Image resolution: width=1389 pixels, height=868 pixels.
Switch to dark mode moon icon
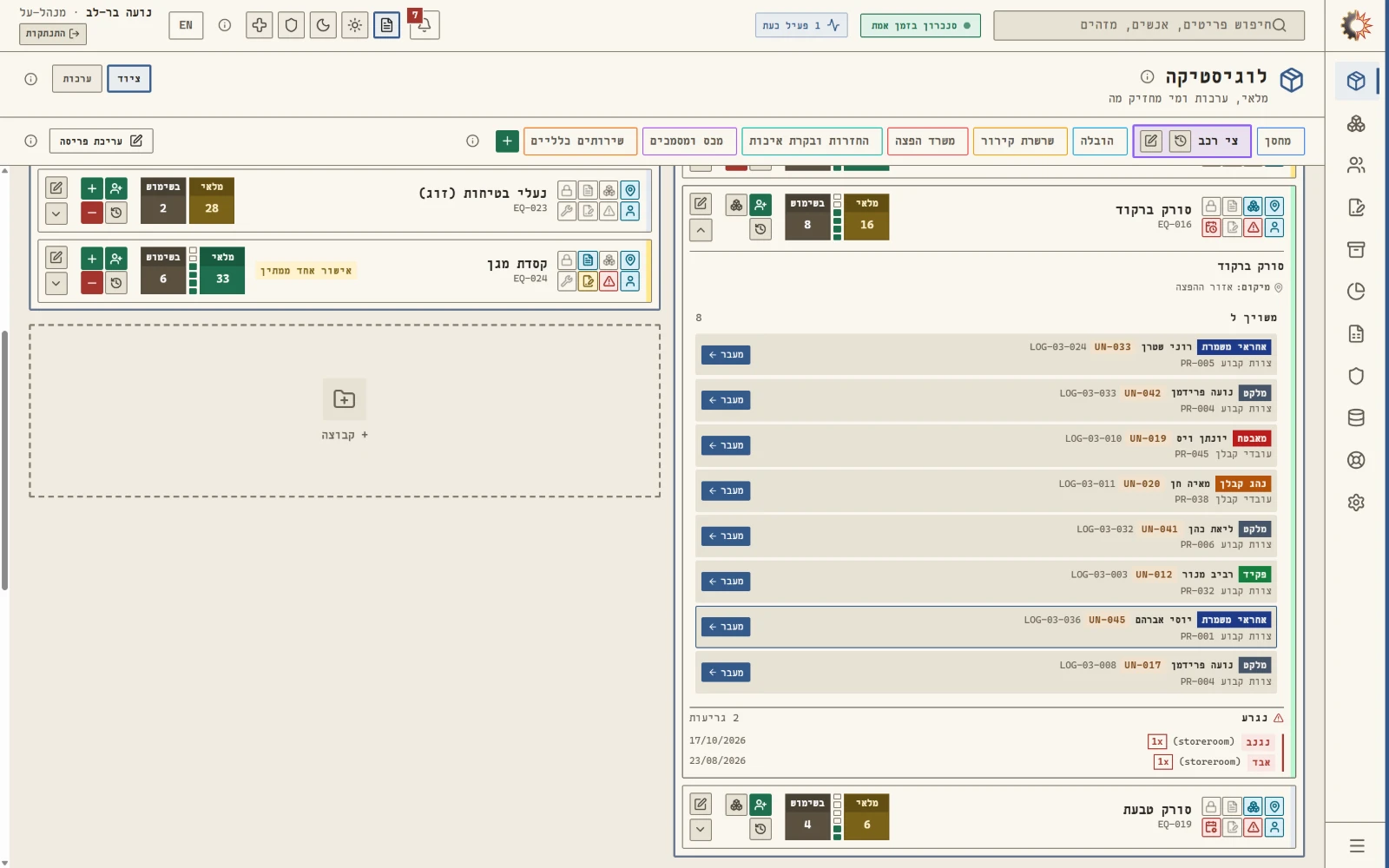(323, 25)
